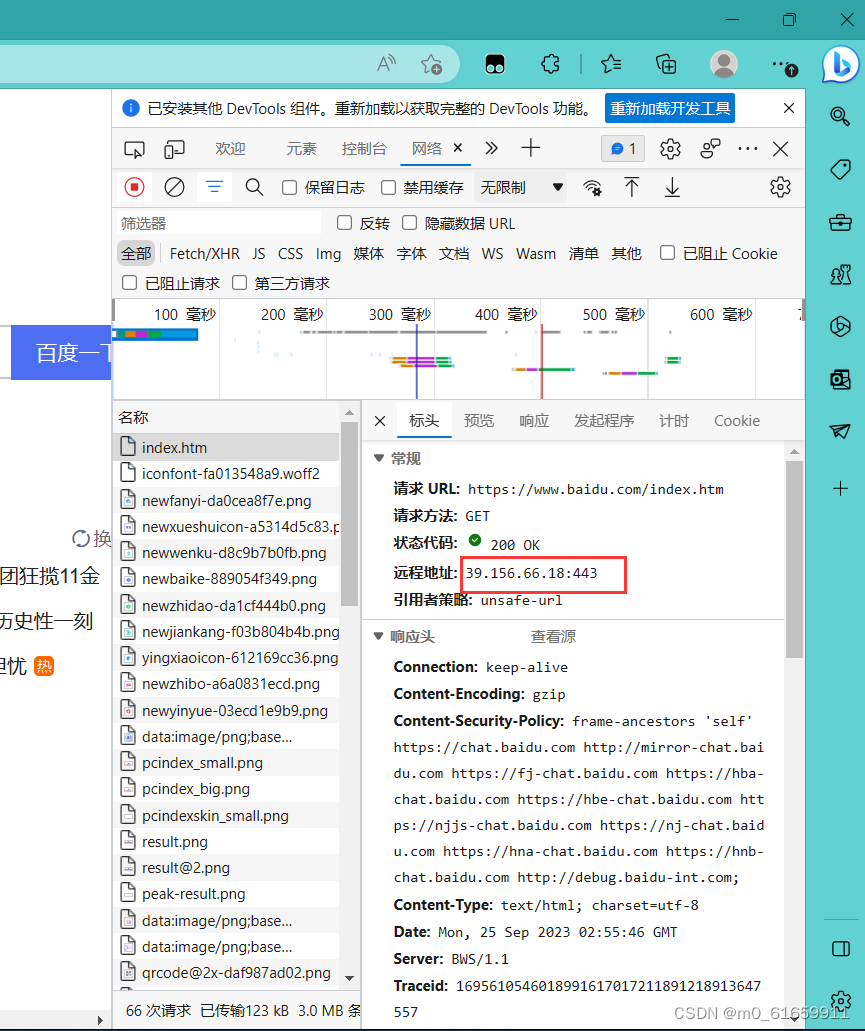865x1031 pixels.
Task: Toggle device emulation mode
Action: click(x=174, y=148)
